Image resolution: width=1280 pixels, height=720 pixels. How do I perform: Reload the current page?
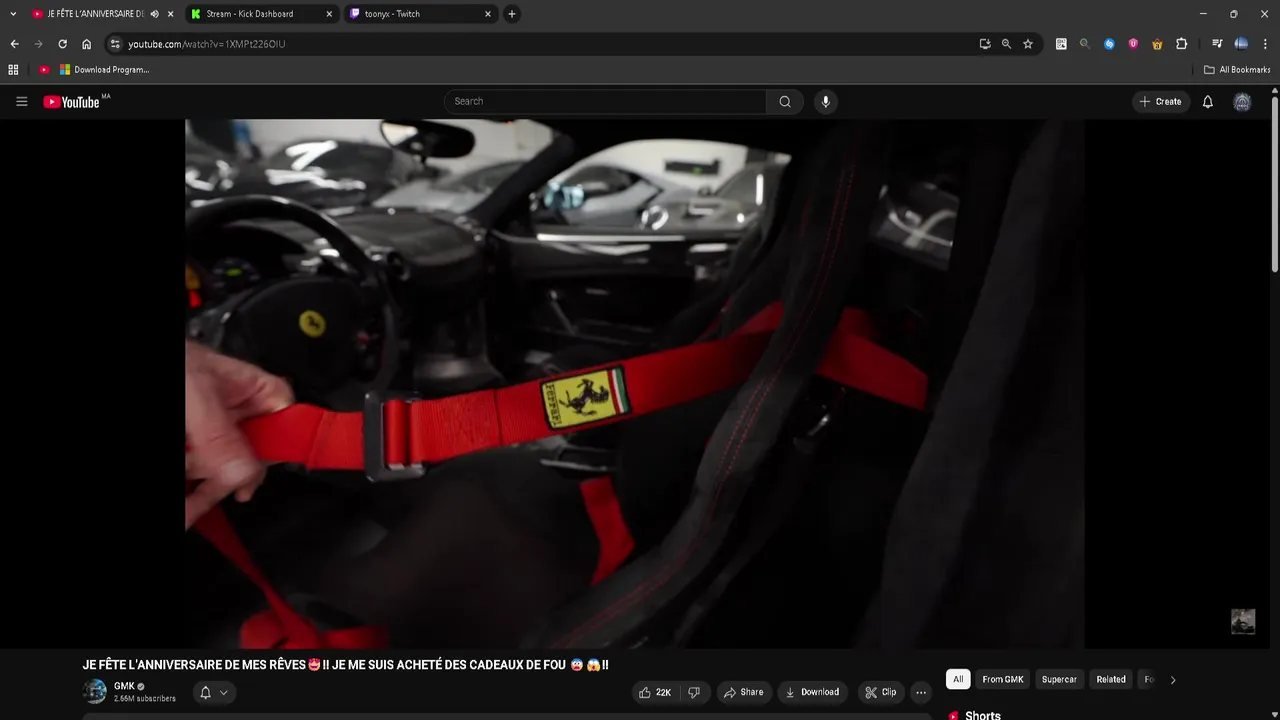62,44
